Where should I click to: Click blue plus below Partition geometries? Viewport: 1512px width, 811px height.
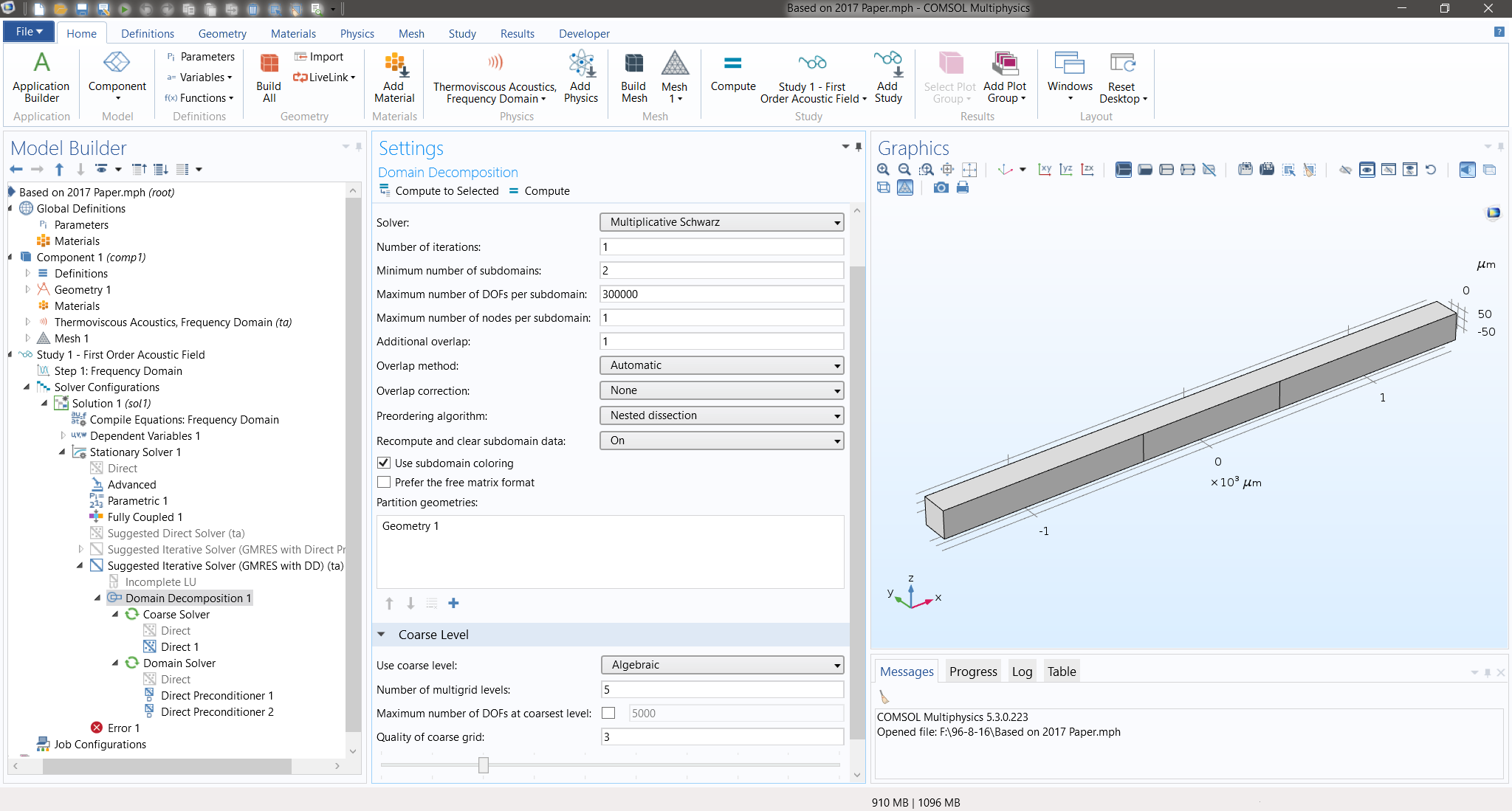(453, 603)
